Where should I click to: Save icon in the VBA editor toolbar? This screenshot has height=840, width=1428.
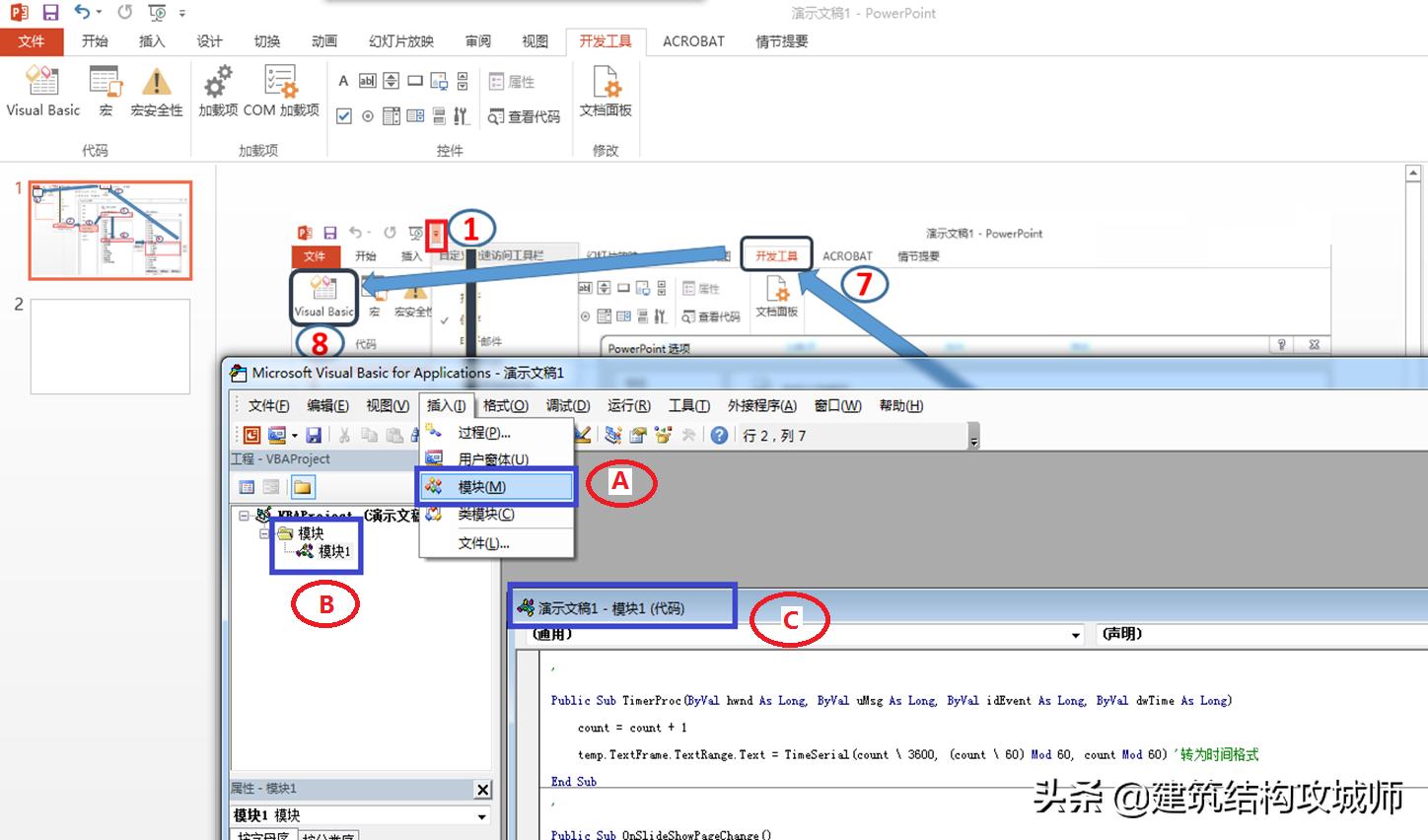[x=314, y=435]
